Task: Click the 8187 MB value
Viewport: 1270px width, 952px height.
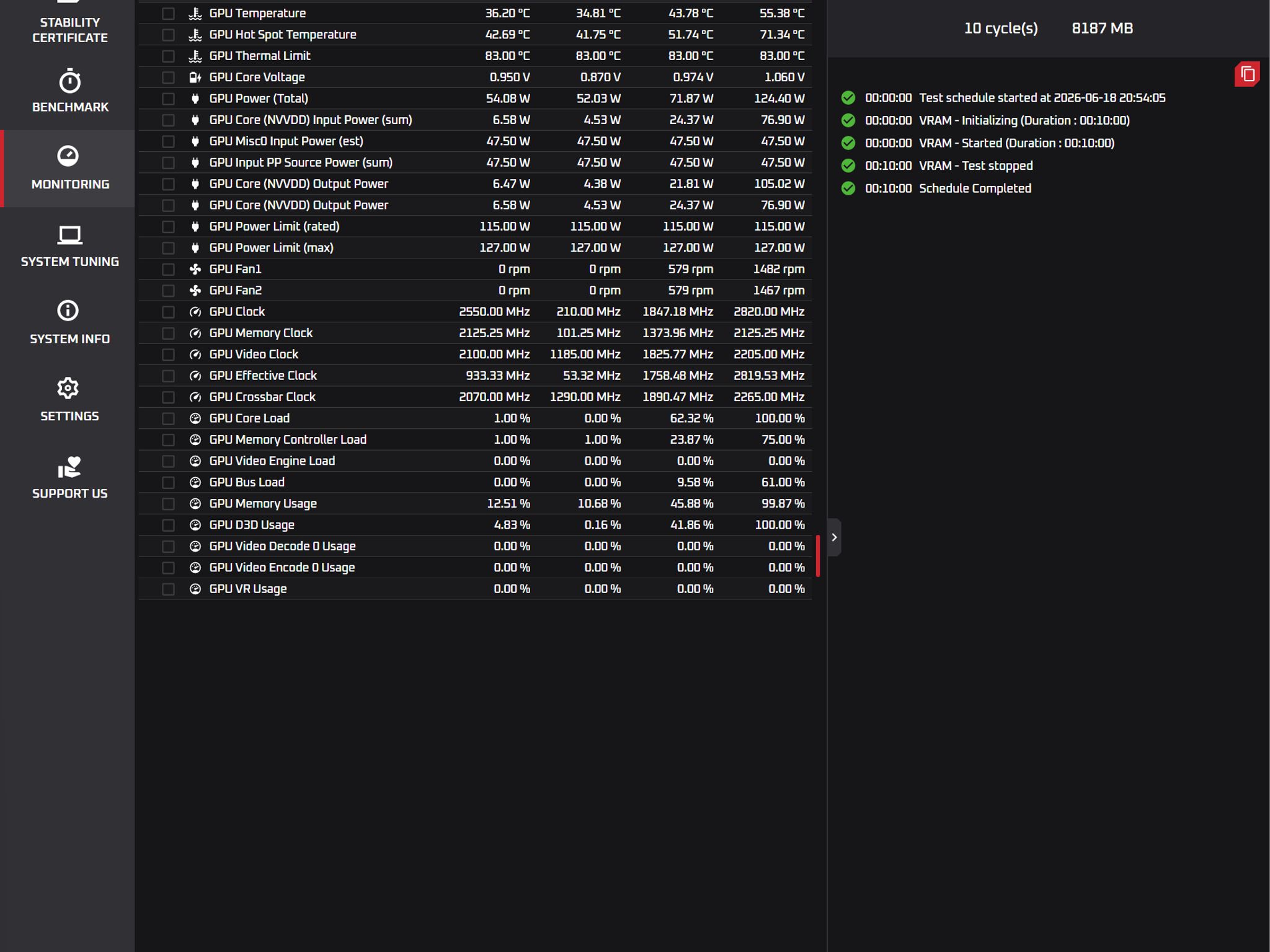Action: point(1102,29)
